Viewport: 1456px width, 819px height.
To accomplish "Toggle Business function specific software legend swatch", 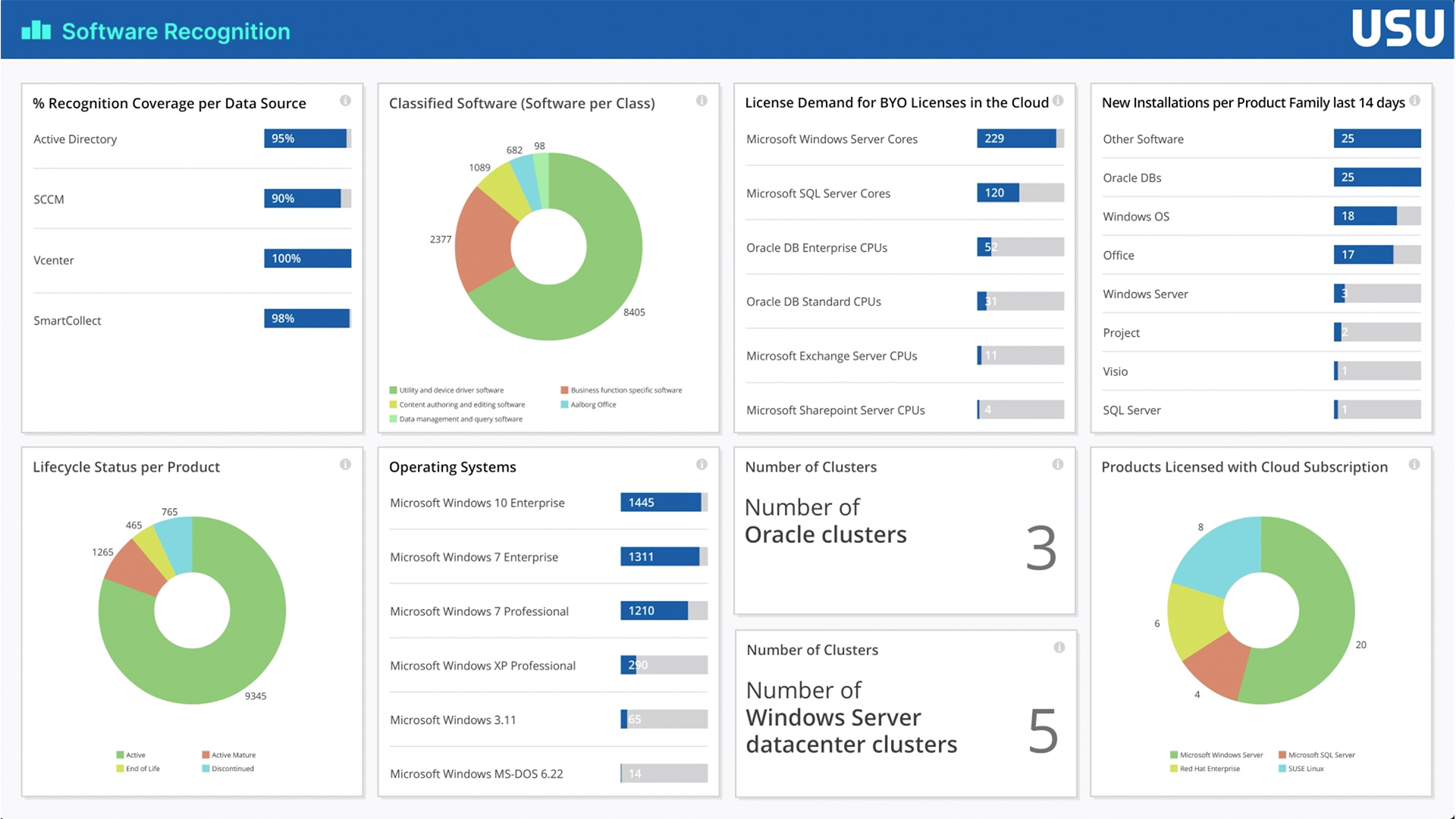I will pos(564,391).
